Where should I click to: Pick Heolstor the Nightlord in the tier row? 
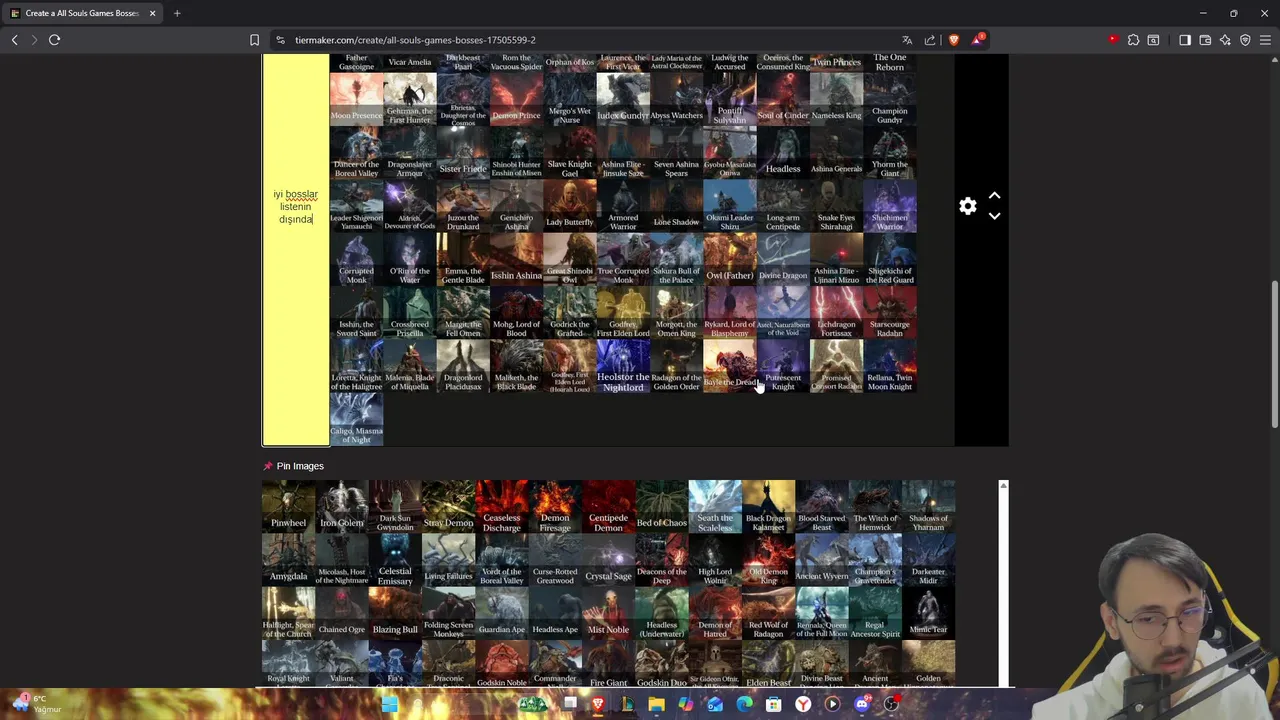(623, 366)
